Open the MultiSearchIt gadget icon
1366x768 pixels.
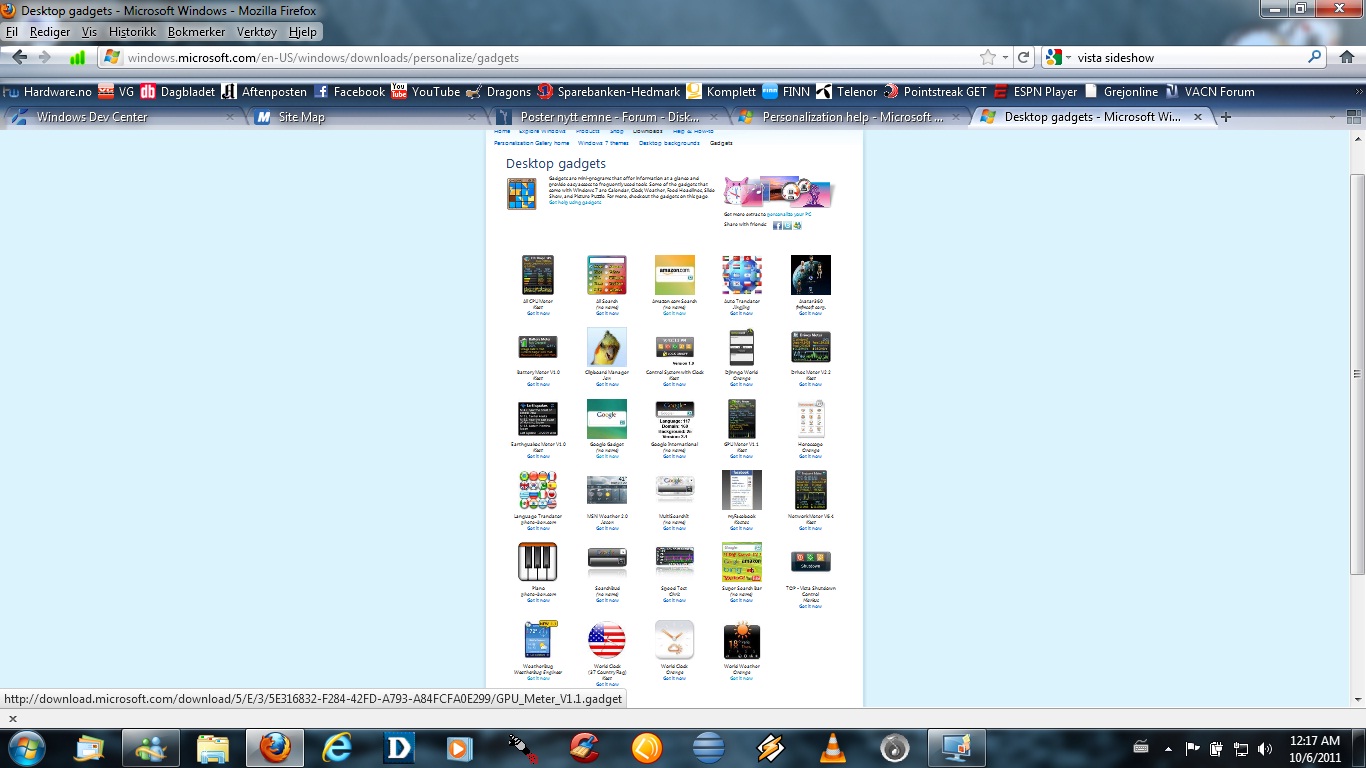click(x=675, y=487)
